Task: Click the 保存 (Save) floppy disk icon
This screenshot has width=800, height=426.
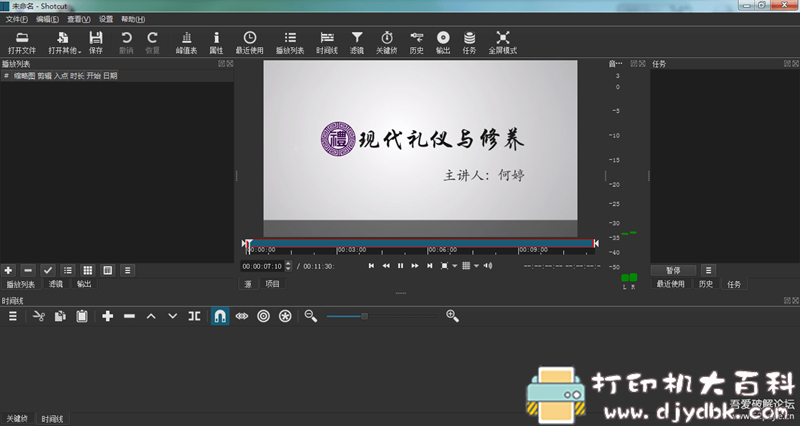Action: [x=95, y=42]
